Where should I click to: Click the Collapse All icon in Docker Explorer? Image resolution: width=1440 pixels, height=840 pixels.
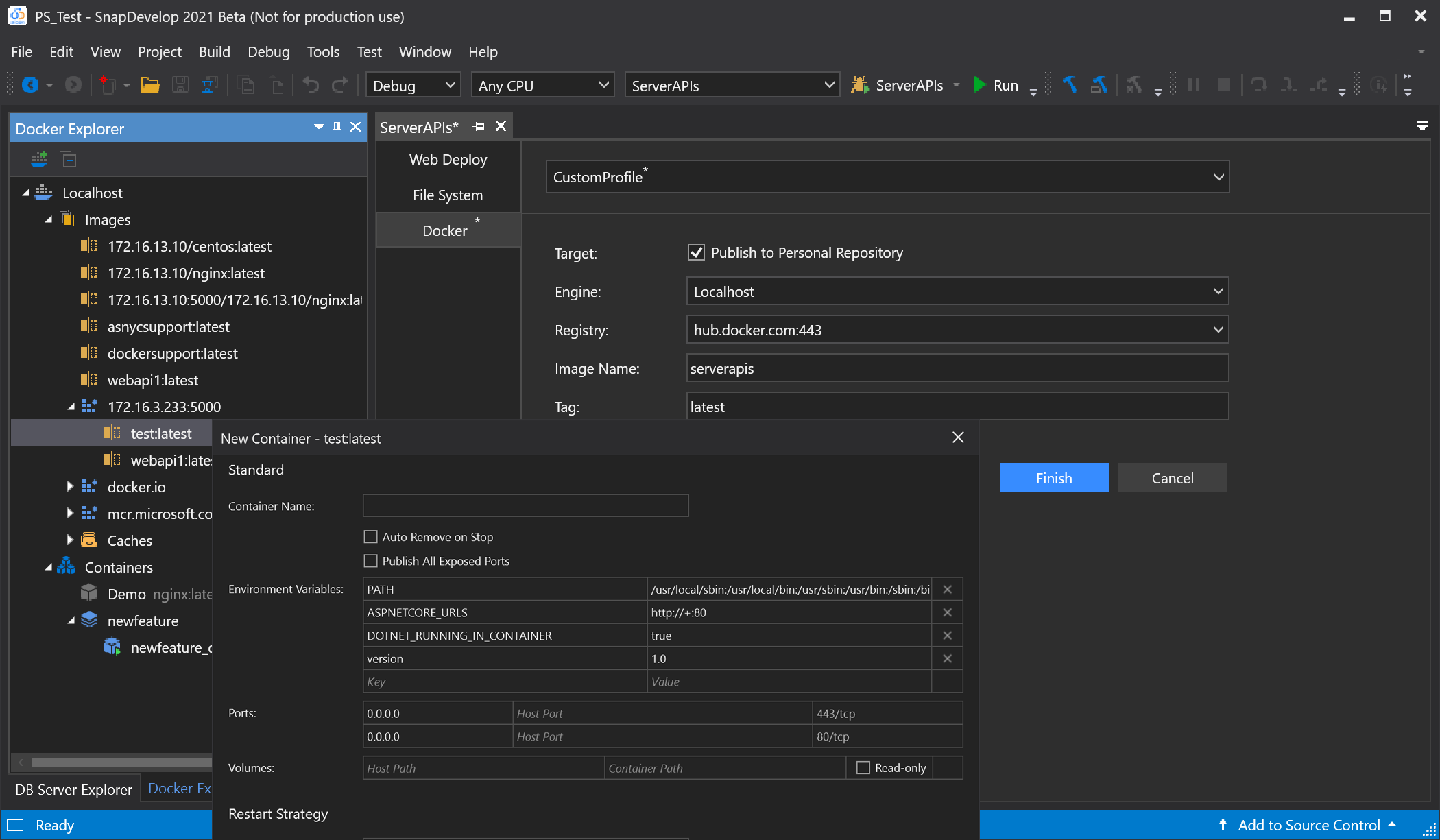(69, 160)
